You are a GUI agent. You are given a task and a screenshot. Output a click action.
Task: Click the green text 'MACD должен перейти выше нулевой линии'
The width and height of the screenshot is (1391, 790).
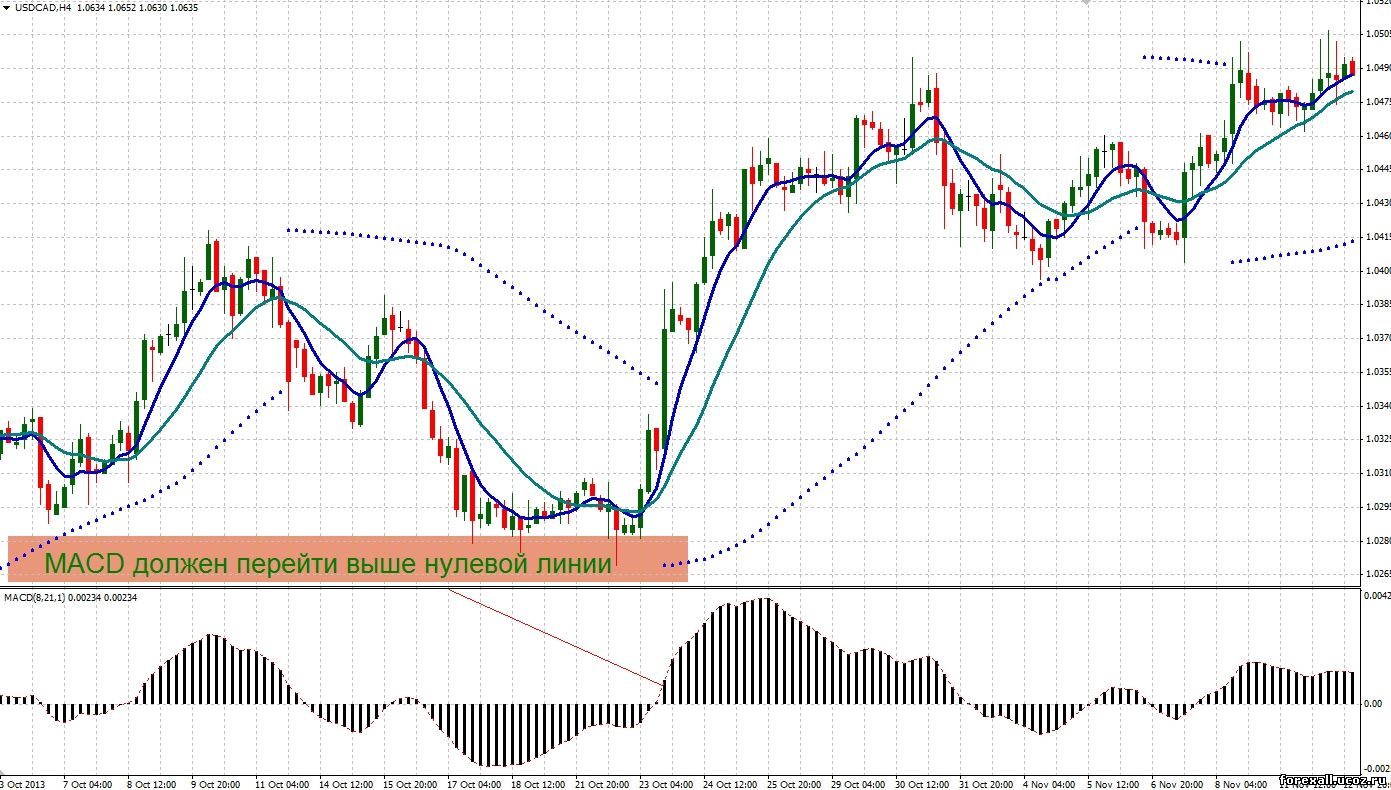point(328,564)
